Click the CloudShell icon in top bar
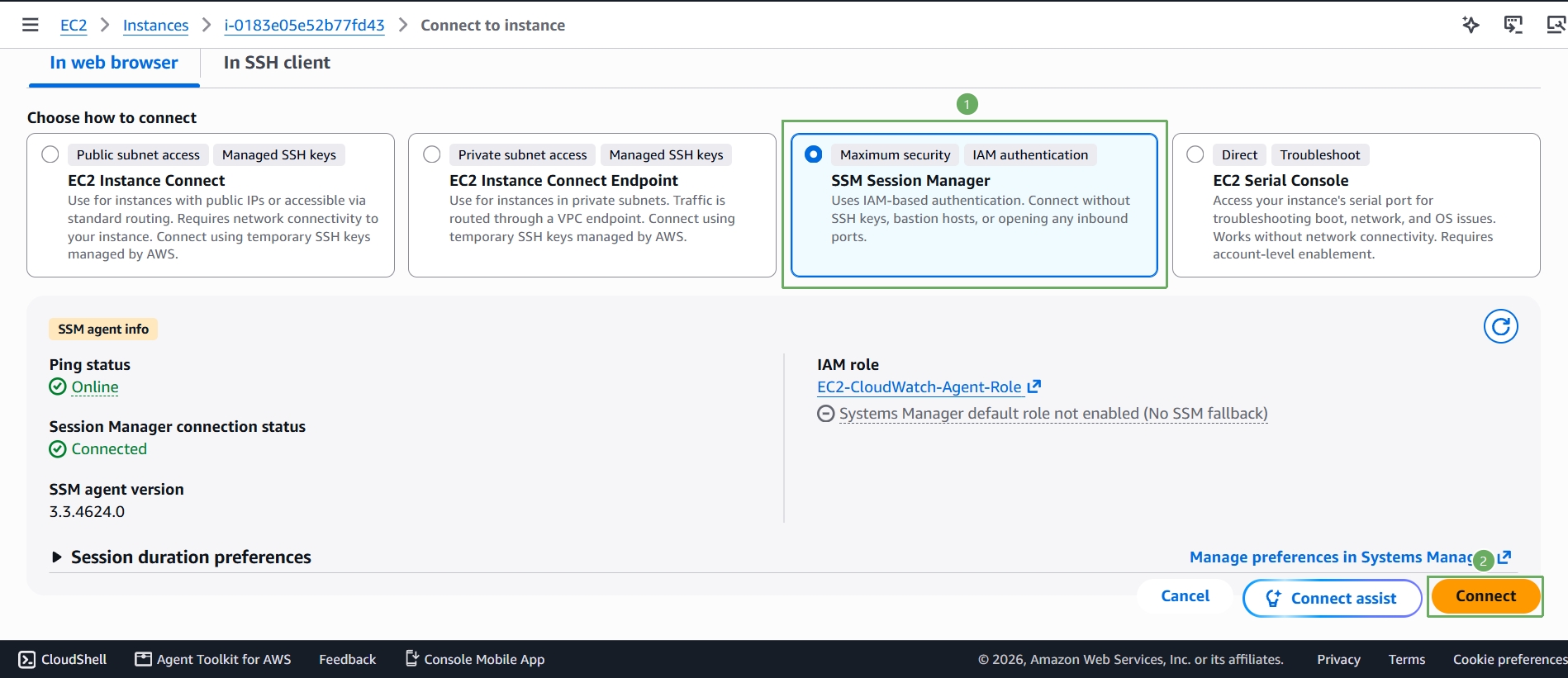 (1513, 25)
